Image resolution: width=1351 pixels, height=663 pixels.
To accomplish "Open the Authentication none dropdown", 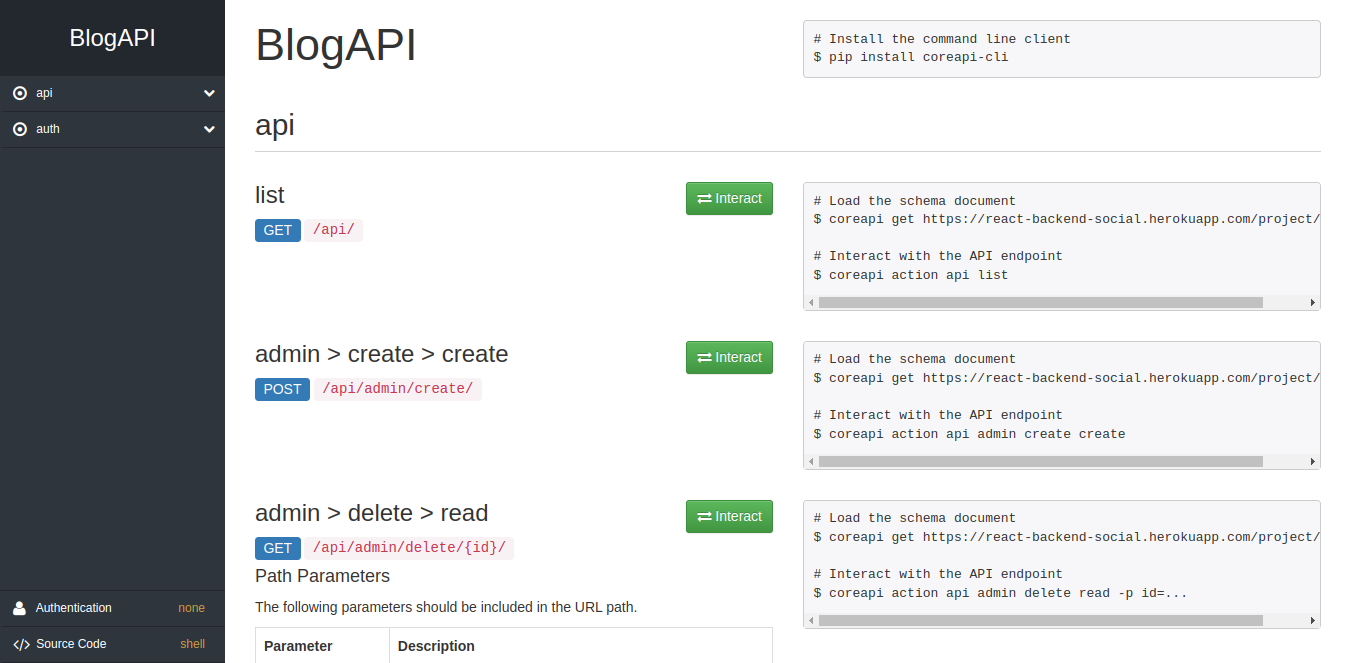I will 191,608.
